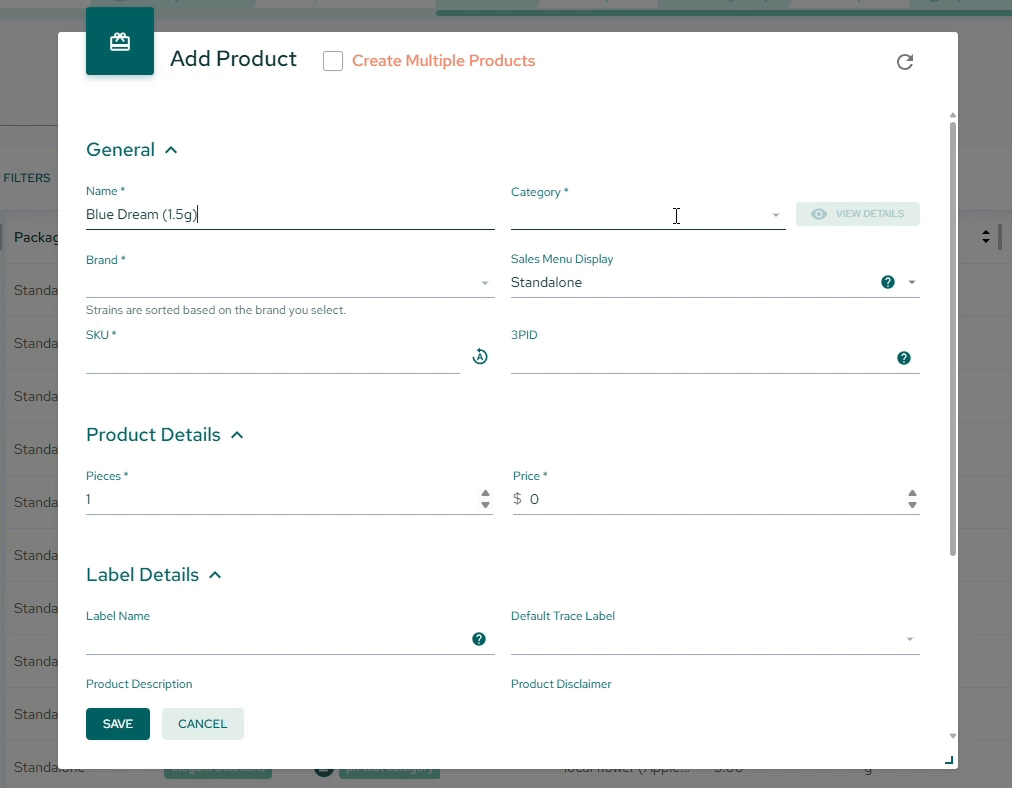Click the table sort arrows icon
1012x788 pixels.
(x=986, y=236)
